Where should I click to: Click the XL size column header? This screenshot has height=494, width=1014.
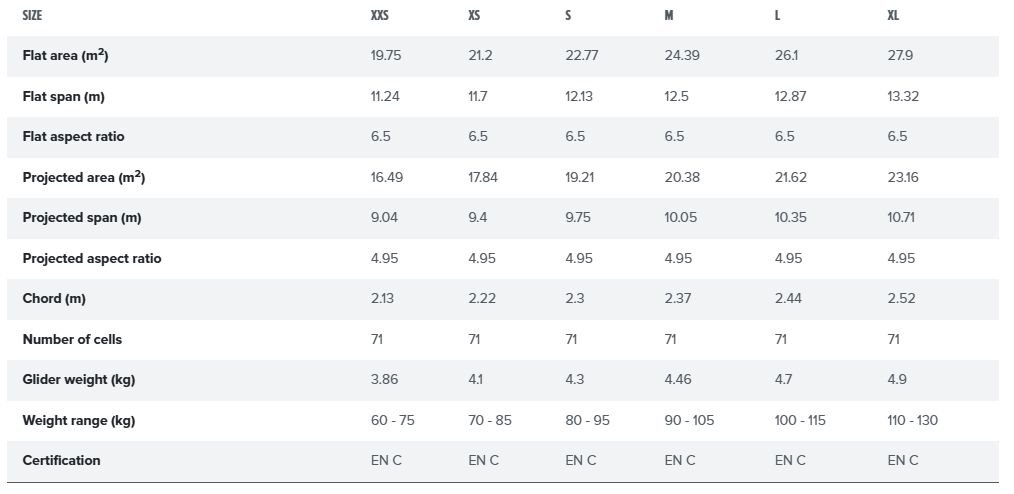pyautogui.click(x=893, y=16)
